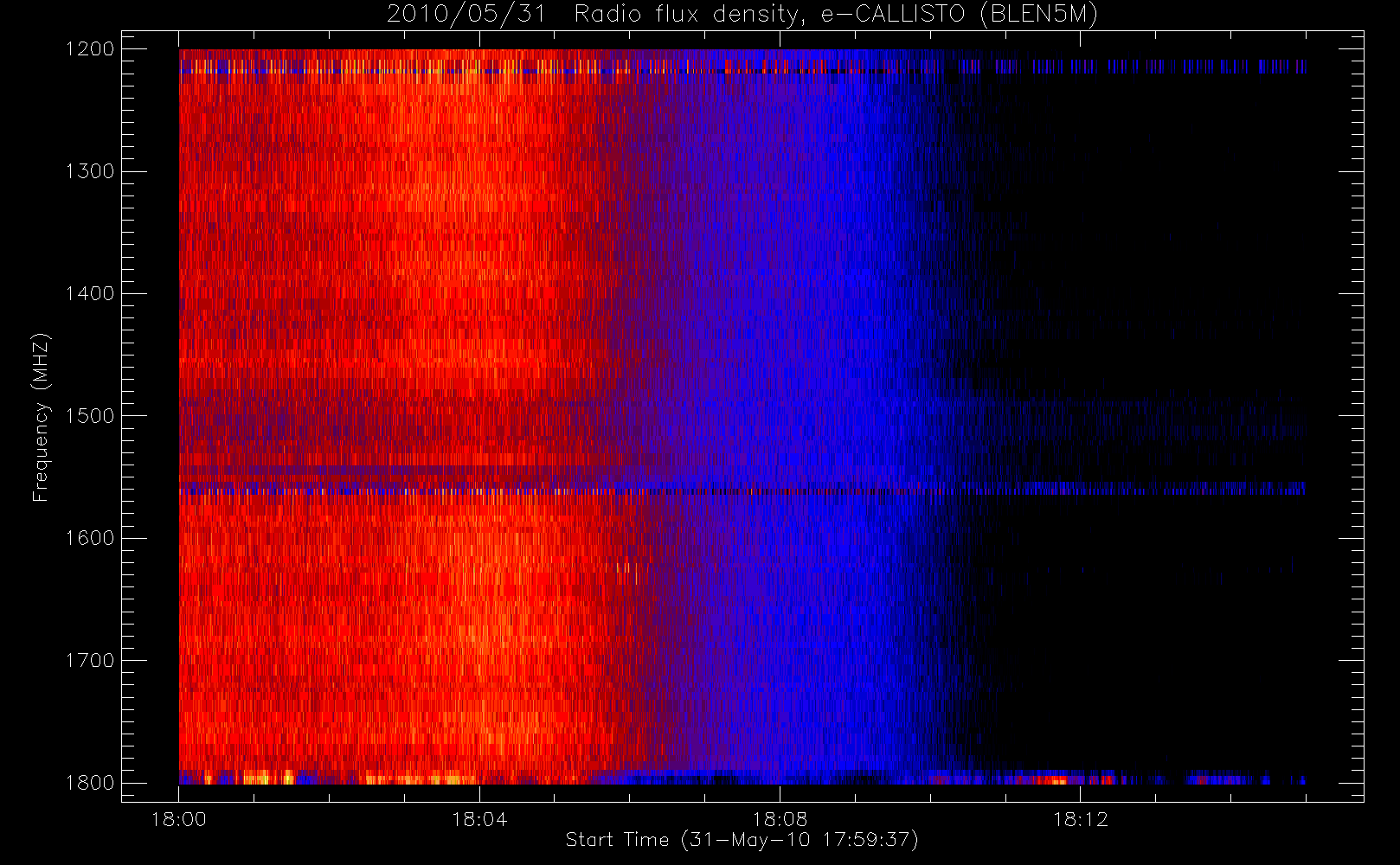Screen dimensions: 1400x865
Task: Click the 1600 frequency tick label
Action: pos(90,538)
